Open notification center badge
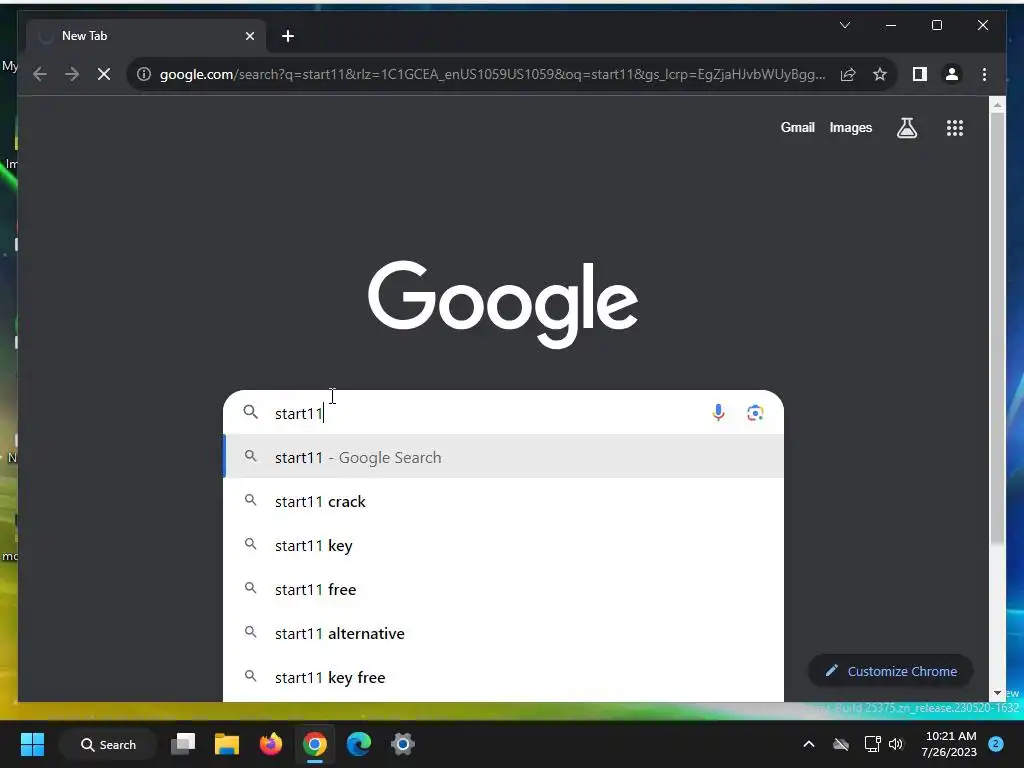The width and height of the screenshot is (1024, 768). pyautogui.click(x=996, y=744)
